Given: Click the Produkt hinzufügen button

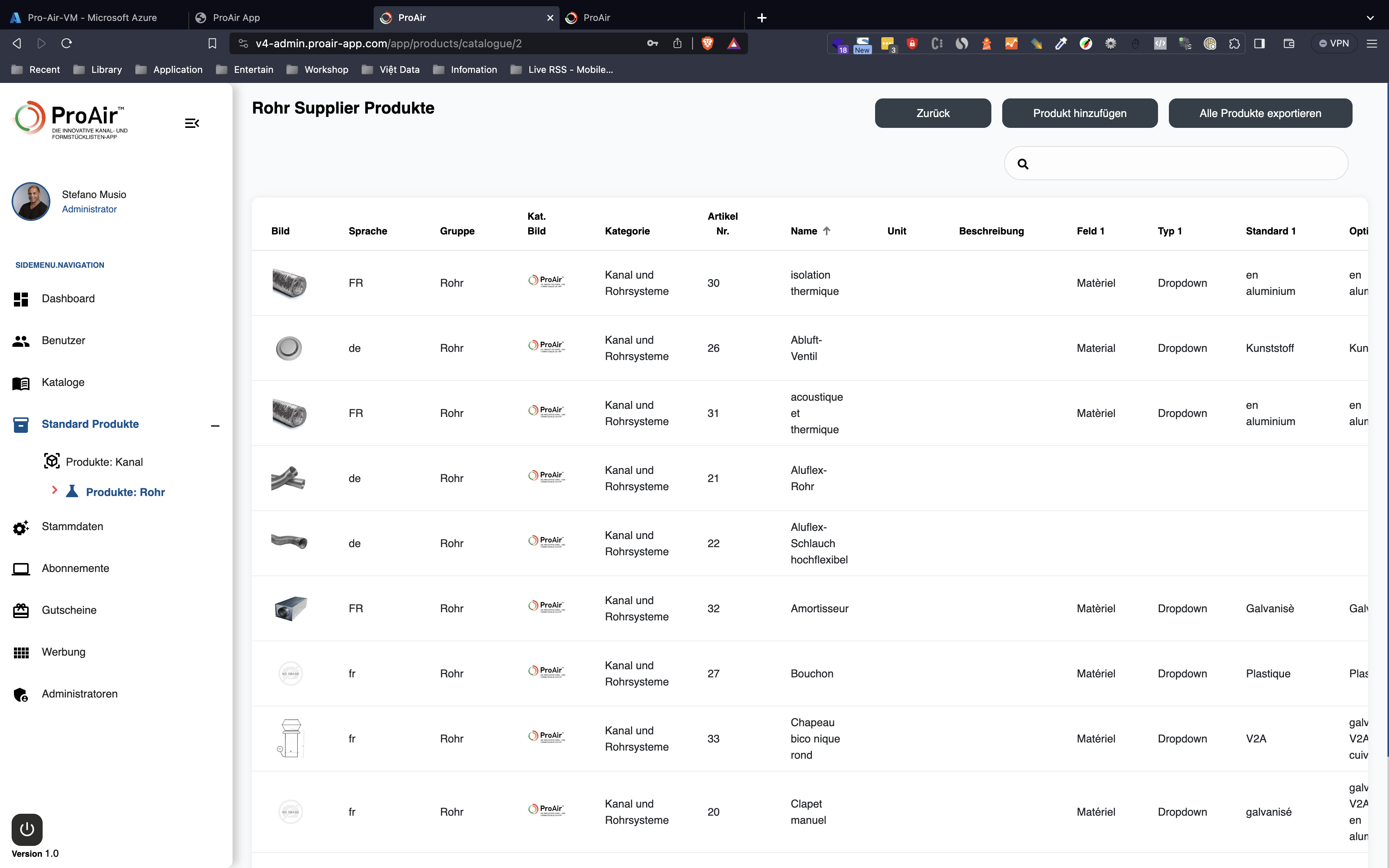Looking at the screenshot, I should coord(1079,113).
